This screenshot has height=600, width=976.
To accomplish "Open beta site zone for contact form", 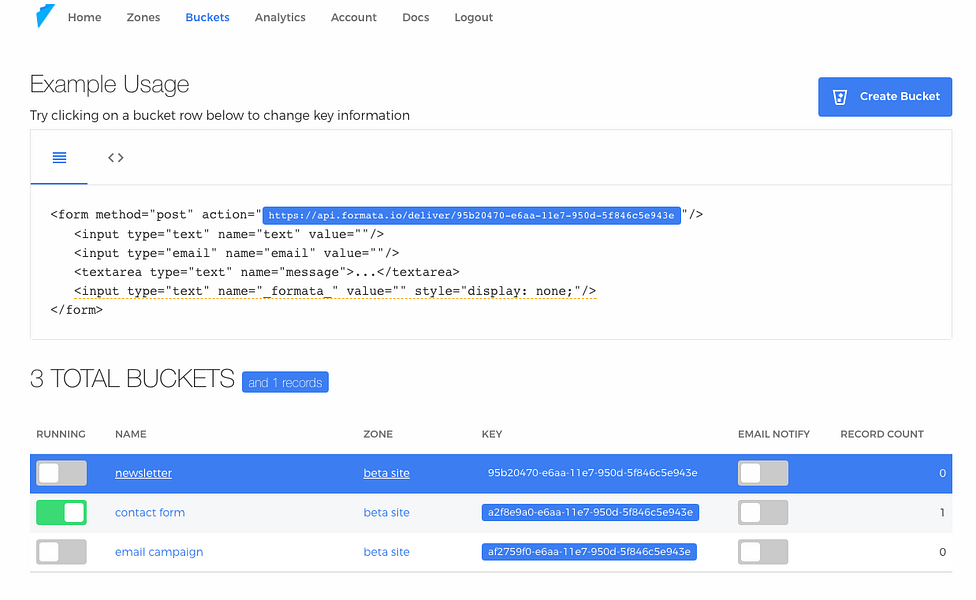I will [387, 512].
